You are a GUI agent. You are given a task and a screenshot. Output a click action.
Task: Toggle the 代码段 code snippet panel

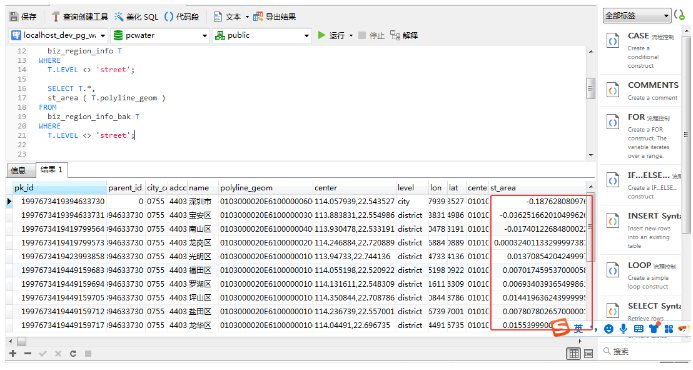point(181,17)
